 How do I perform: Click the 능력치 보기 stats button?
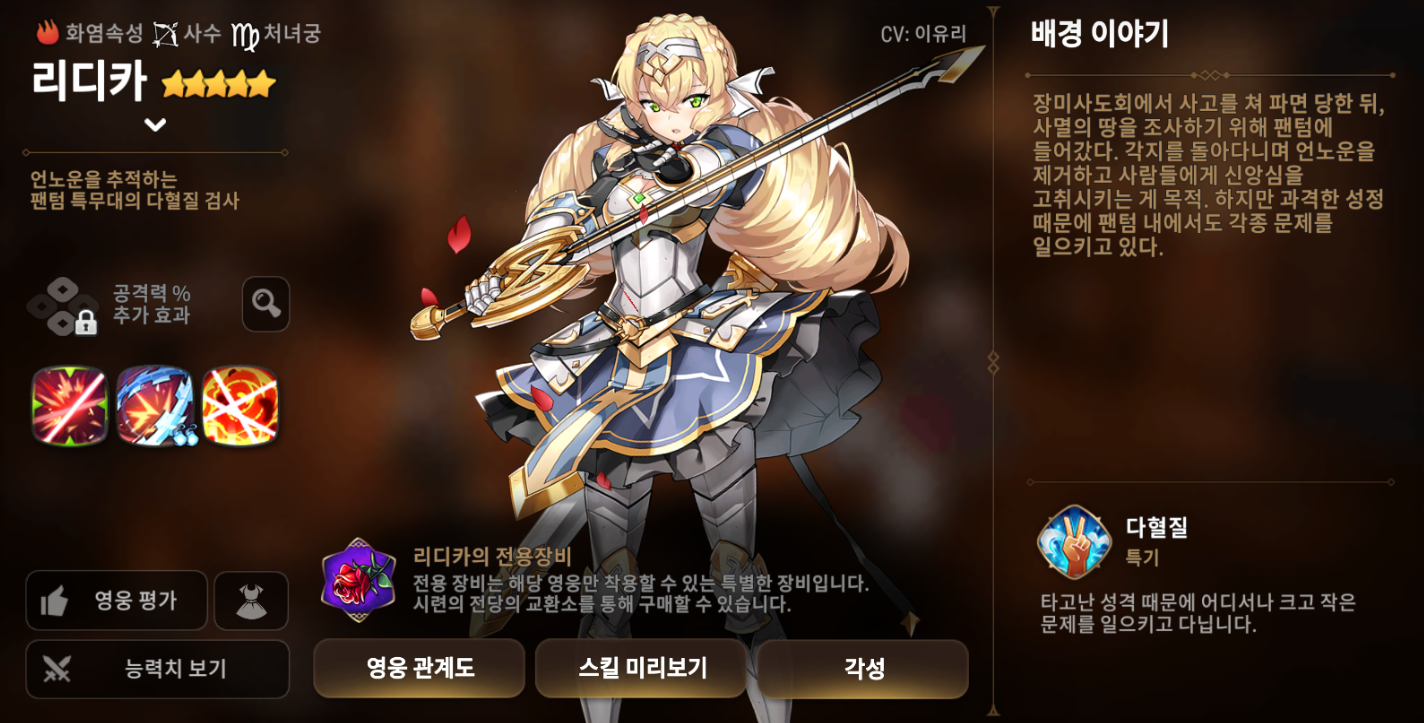[x=157, y=669]
